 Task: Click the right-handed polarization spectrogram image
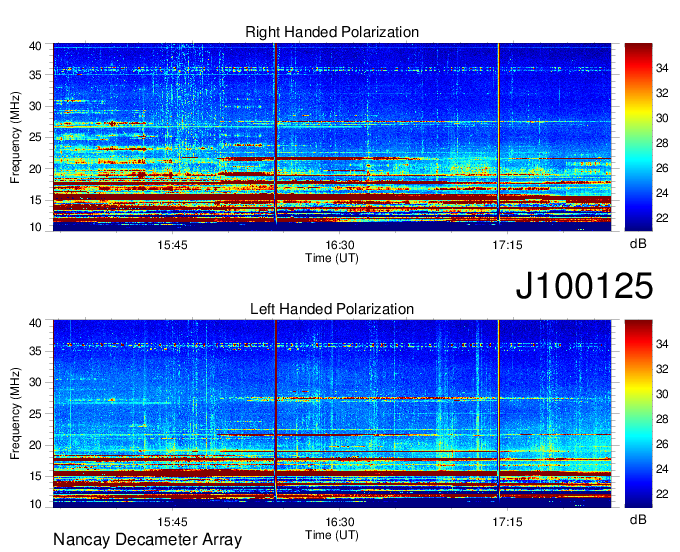coord(332,137)
